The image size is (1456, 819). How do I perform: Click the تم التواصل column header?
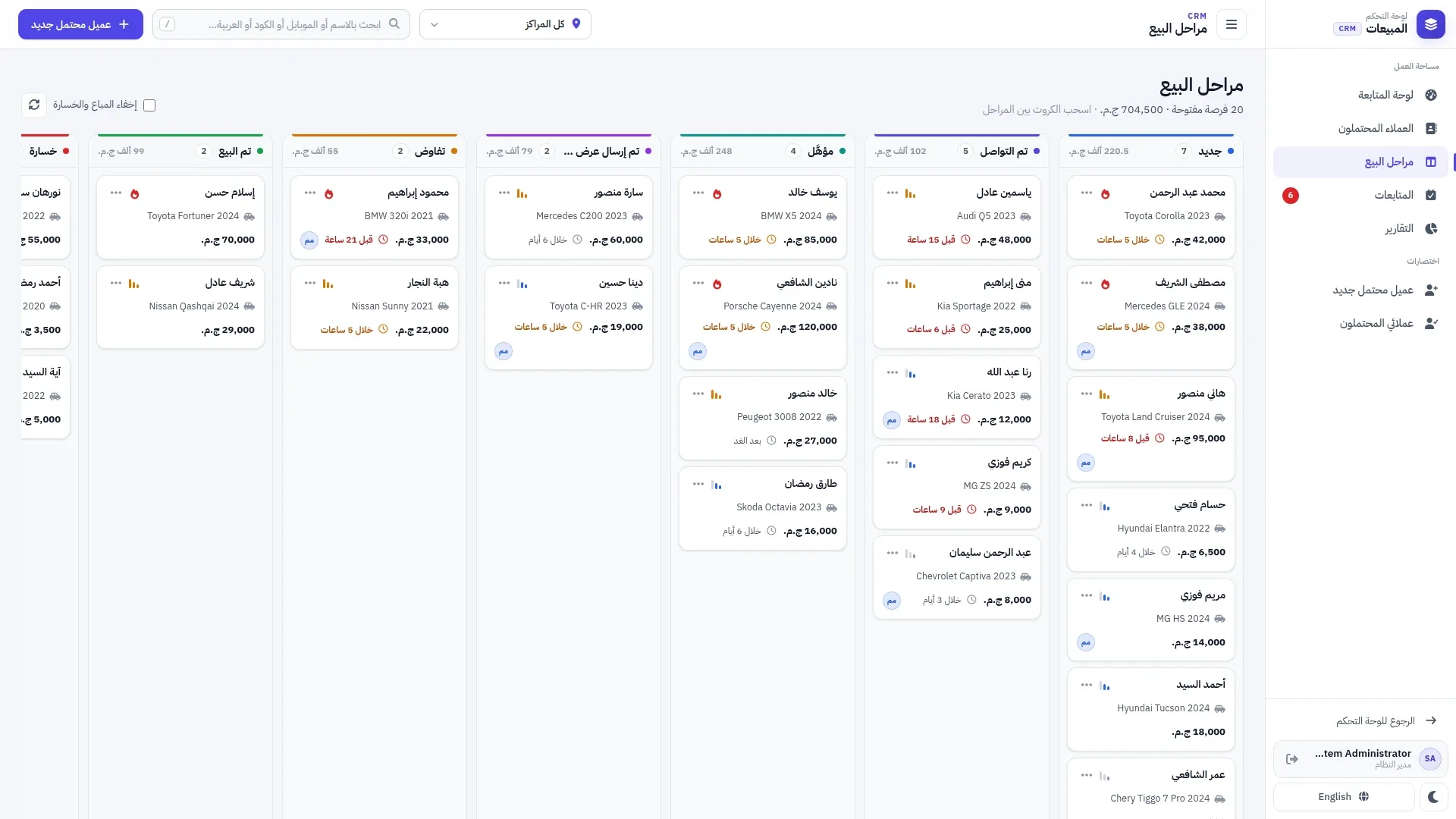pos(957,151)
